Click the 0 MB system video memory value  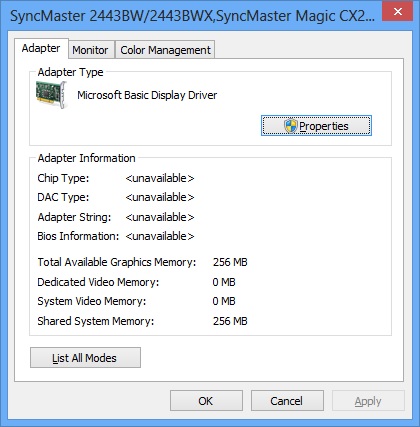[224, 301]
